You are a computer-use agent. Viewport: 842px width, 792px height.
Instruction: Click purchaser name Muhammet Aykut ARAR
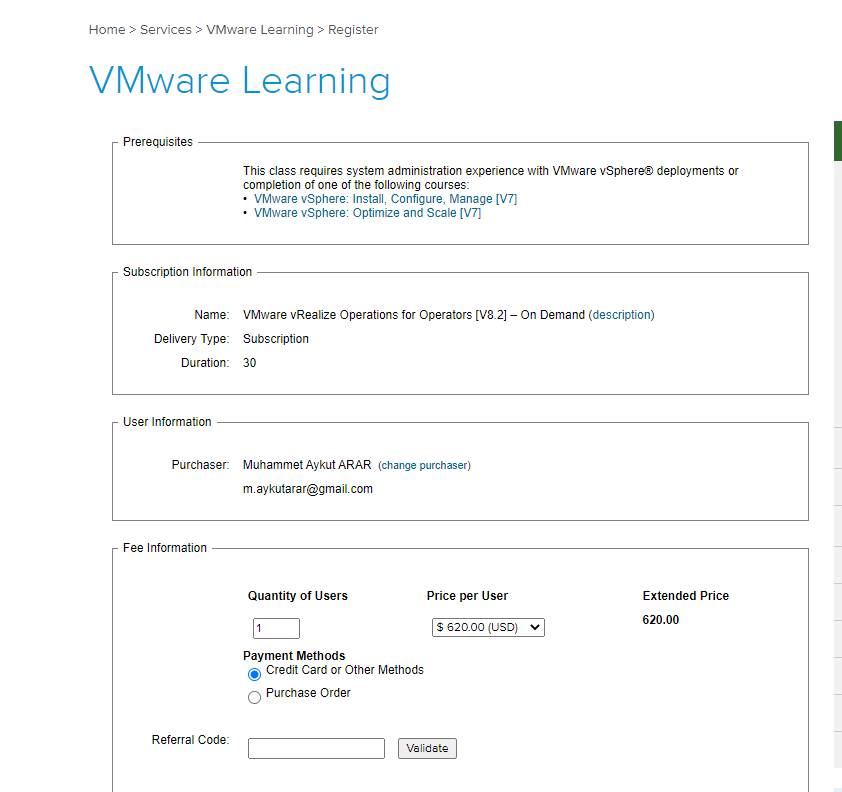(x=307, y=464)
